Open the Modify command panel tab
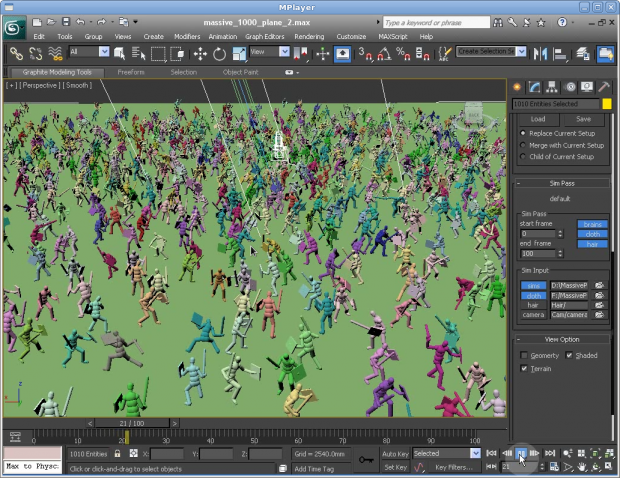 click(535, 87)
